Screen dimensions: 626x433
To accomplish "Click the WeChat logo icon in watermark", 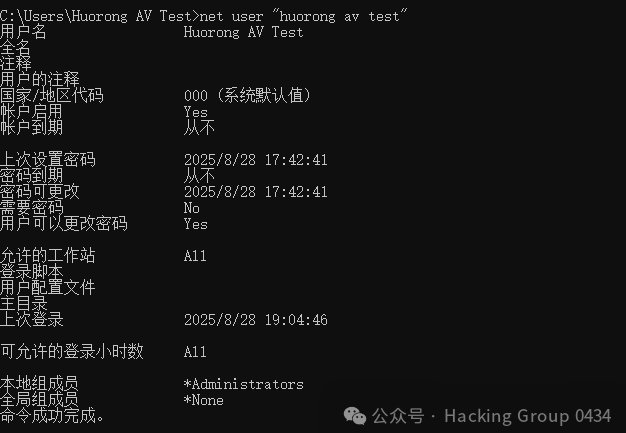I will 355,416.
